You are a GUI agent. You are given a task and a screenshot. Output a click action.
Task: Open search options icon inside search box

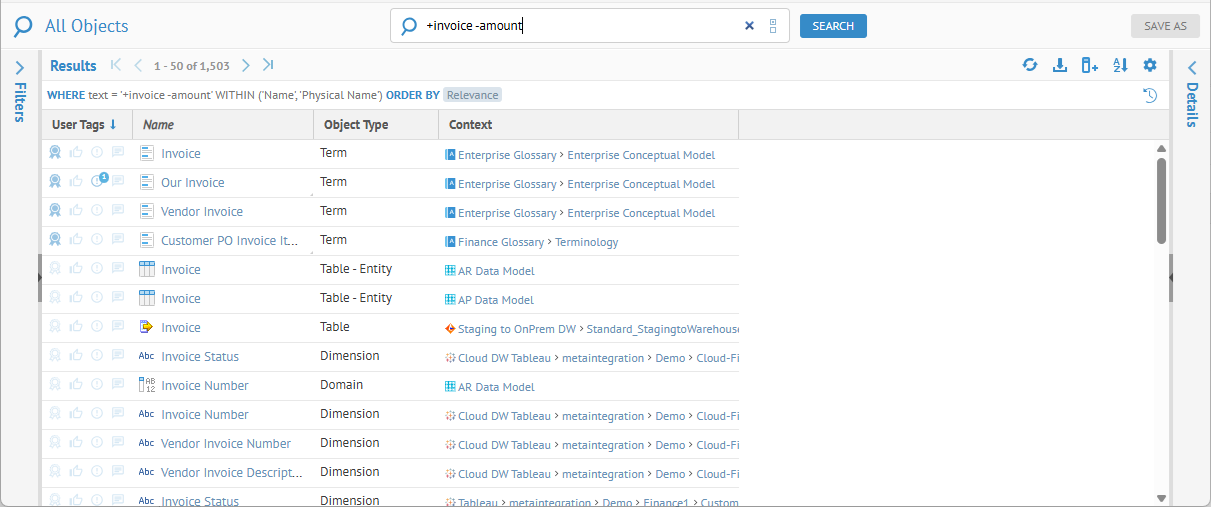[773, 26]
